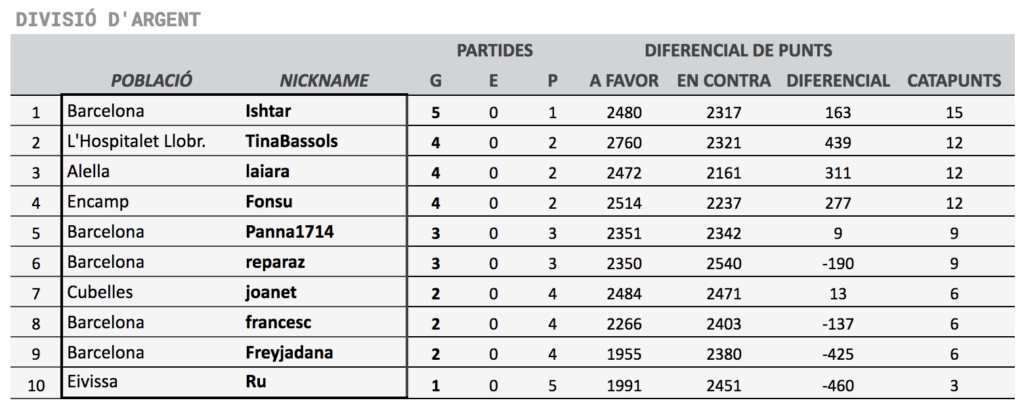Select the CATAPUNTS column header

[953, 80]
